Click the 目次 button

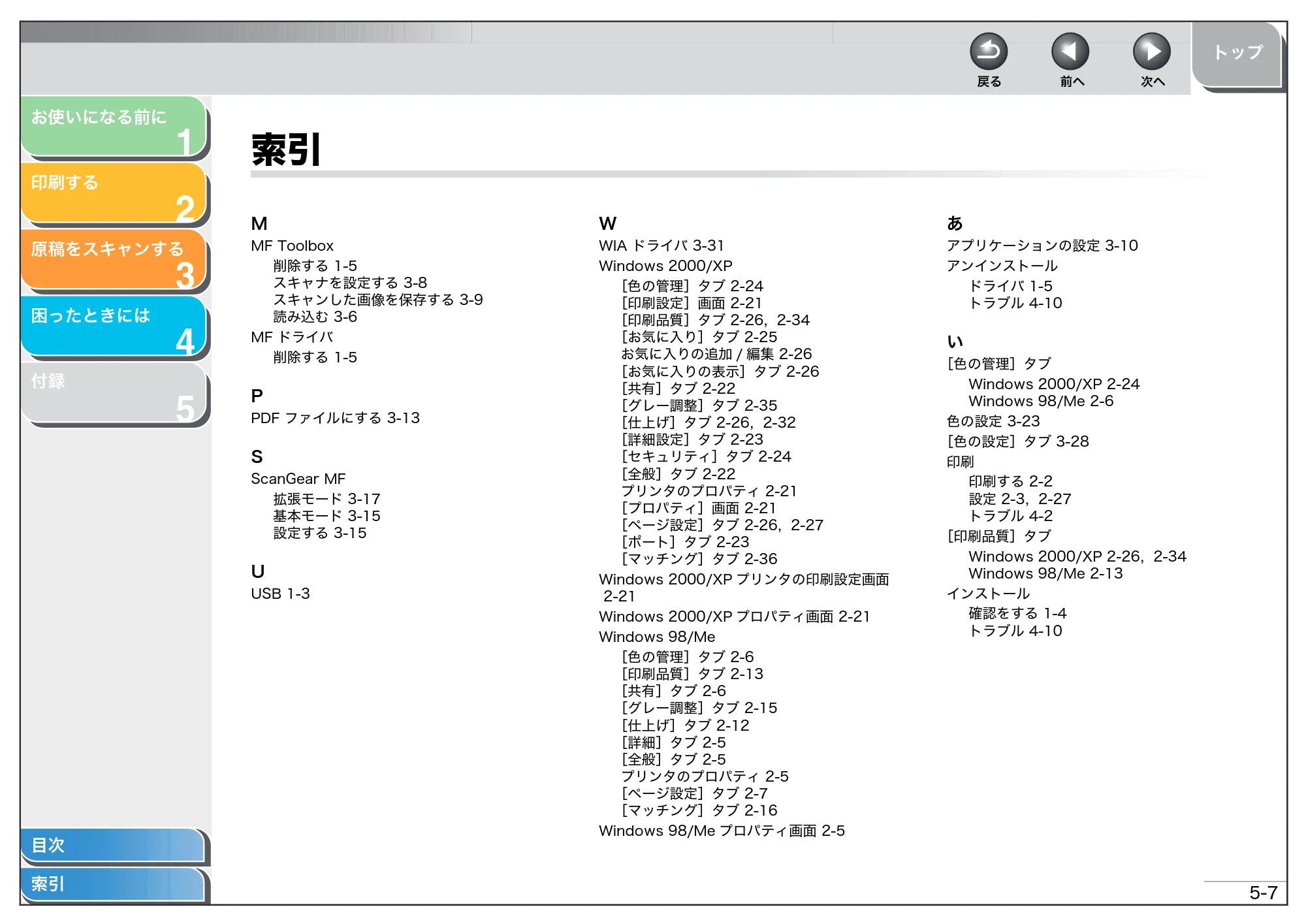[112, 845]
